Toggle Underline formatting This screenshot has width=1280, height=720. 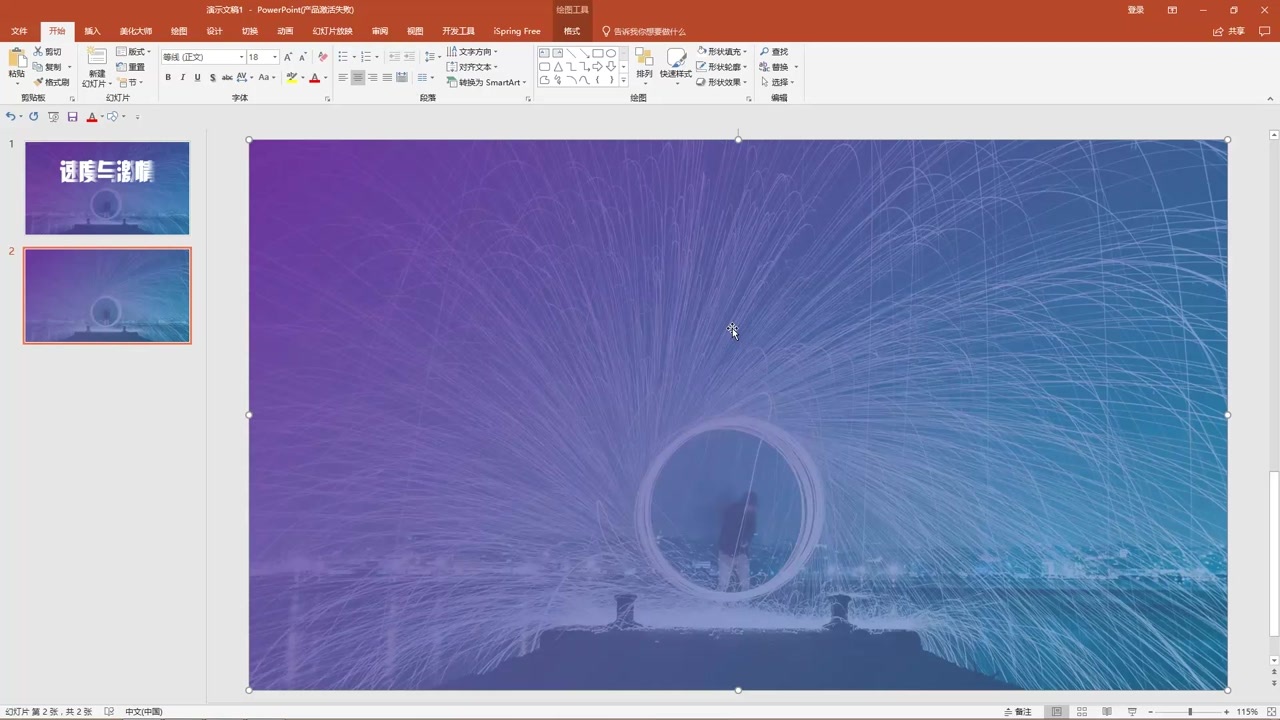pyautogui.click(x=197, y=77)
